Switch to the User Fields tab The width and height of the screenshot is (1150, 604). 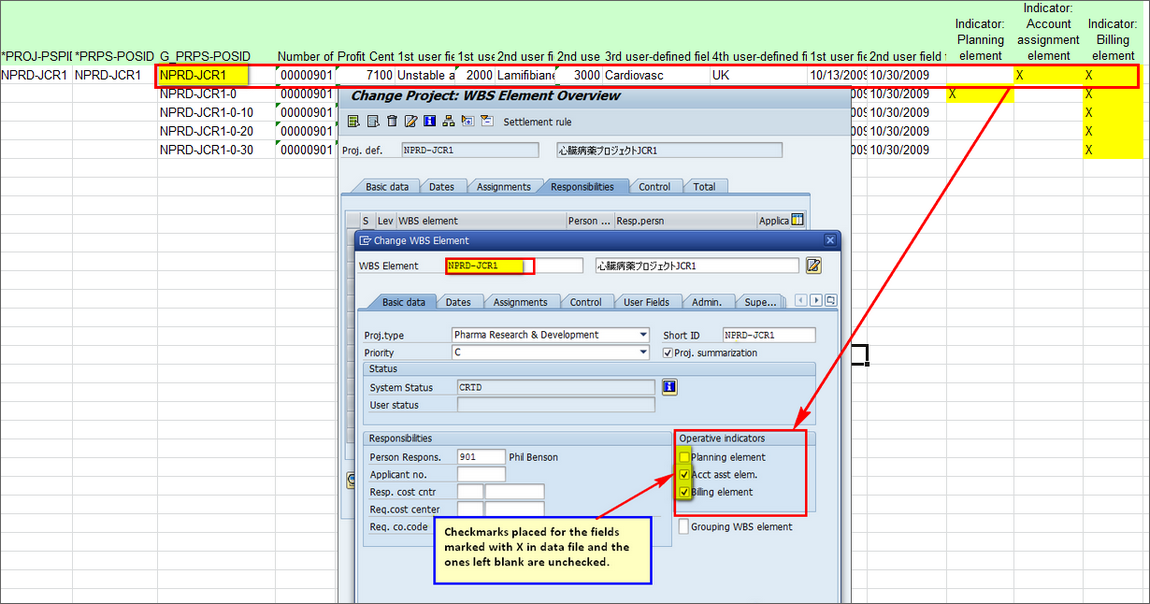pyautogui.click(x=646, y=302)
